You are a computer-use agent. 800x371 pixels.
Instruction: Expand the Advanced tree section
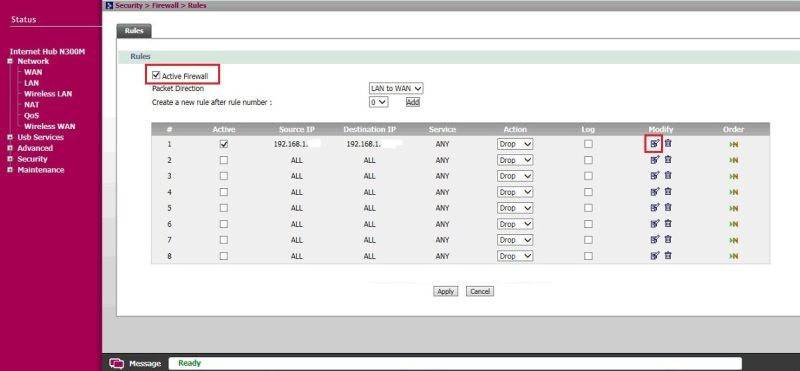point(10,148)
